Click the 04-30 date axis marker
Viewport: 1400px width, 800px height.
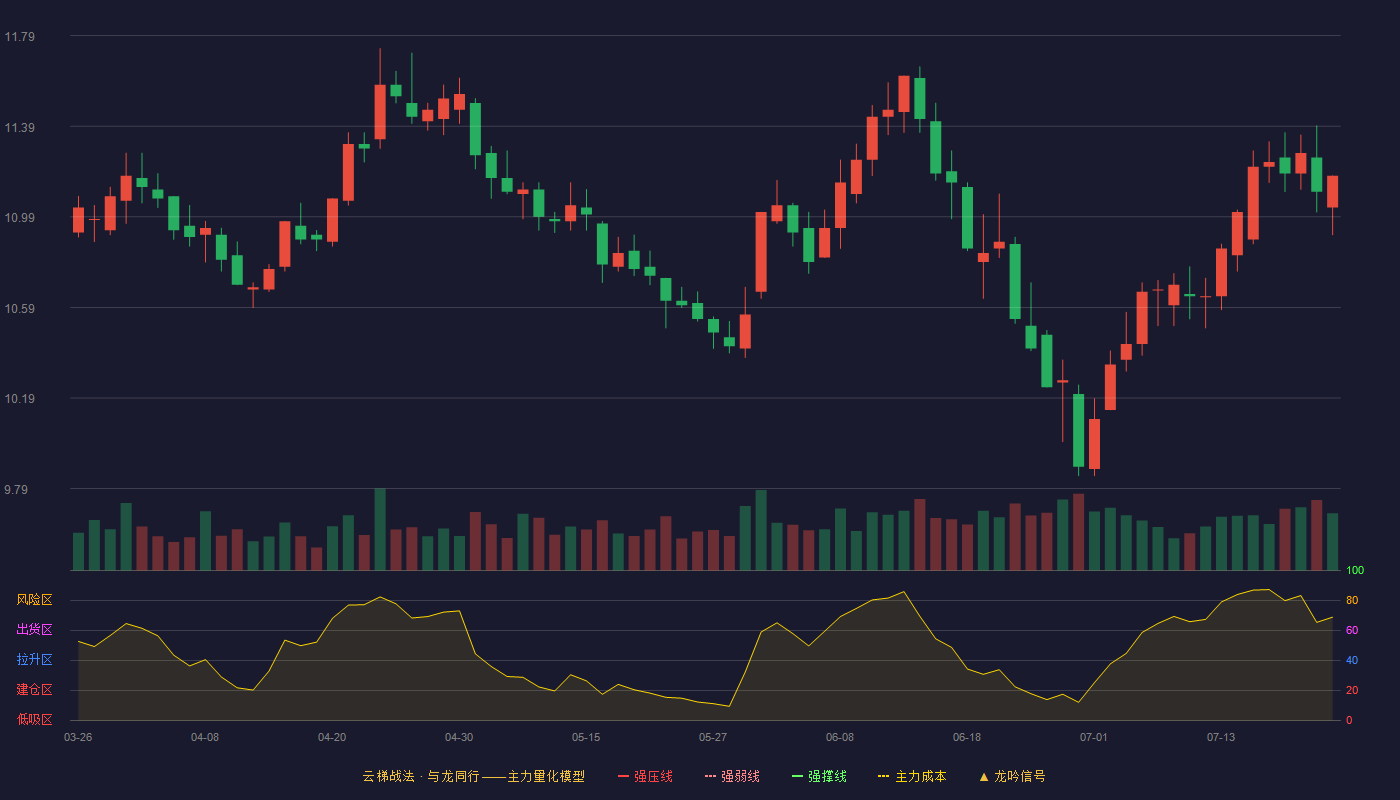point(459,737)
